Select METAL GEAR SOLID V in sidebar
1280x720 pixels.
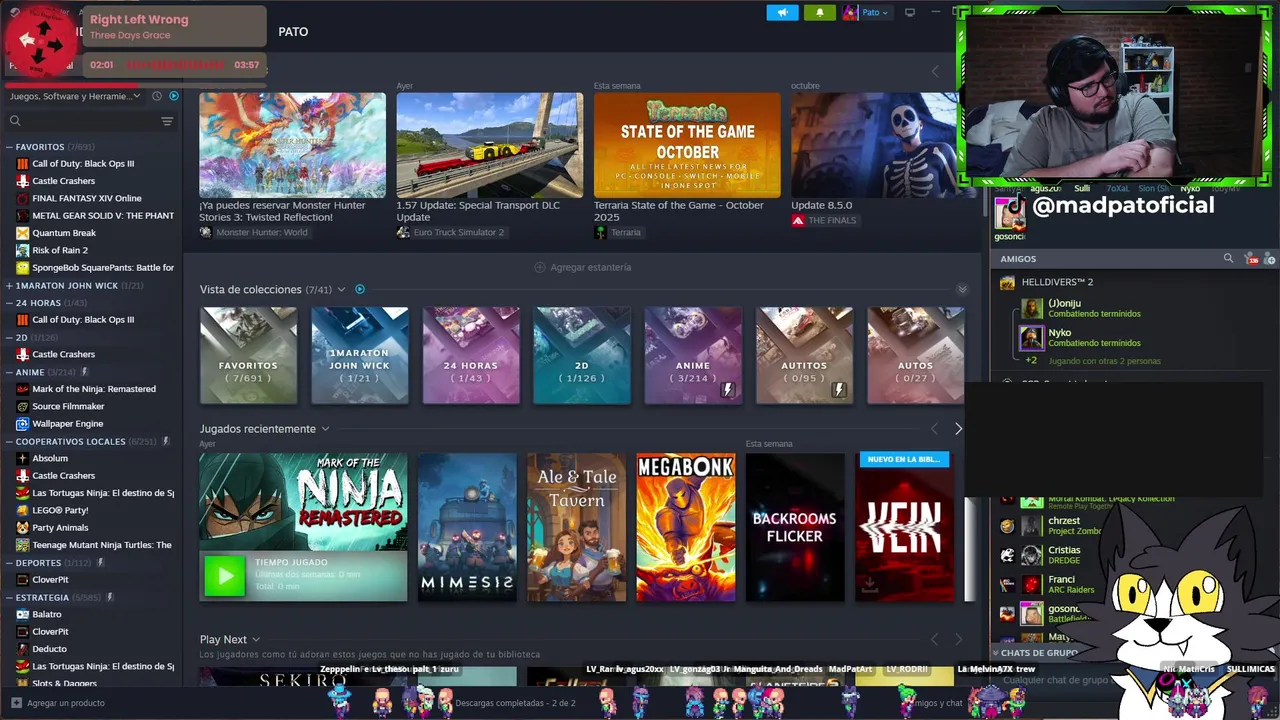tap(95, 216)
